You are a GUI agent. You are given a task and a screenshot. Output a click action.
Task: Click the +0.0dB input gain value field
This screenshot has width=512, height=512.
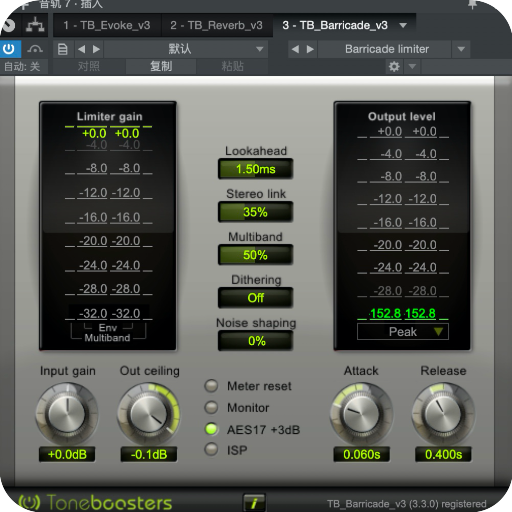point(67,454)
